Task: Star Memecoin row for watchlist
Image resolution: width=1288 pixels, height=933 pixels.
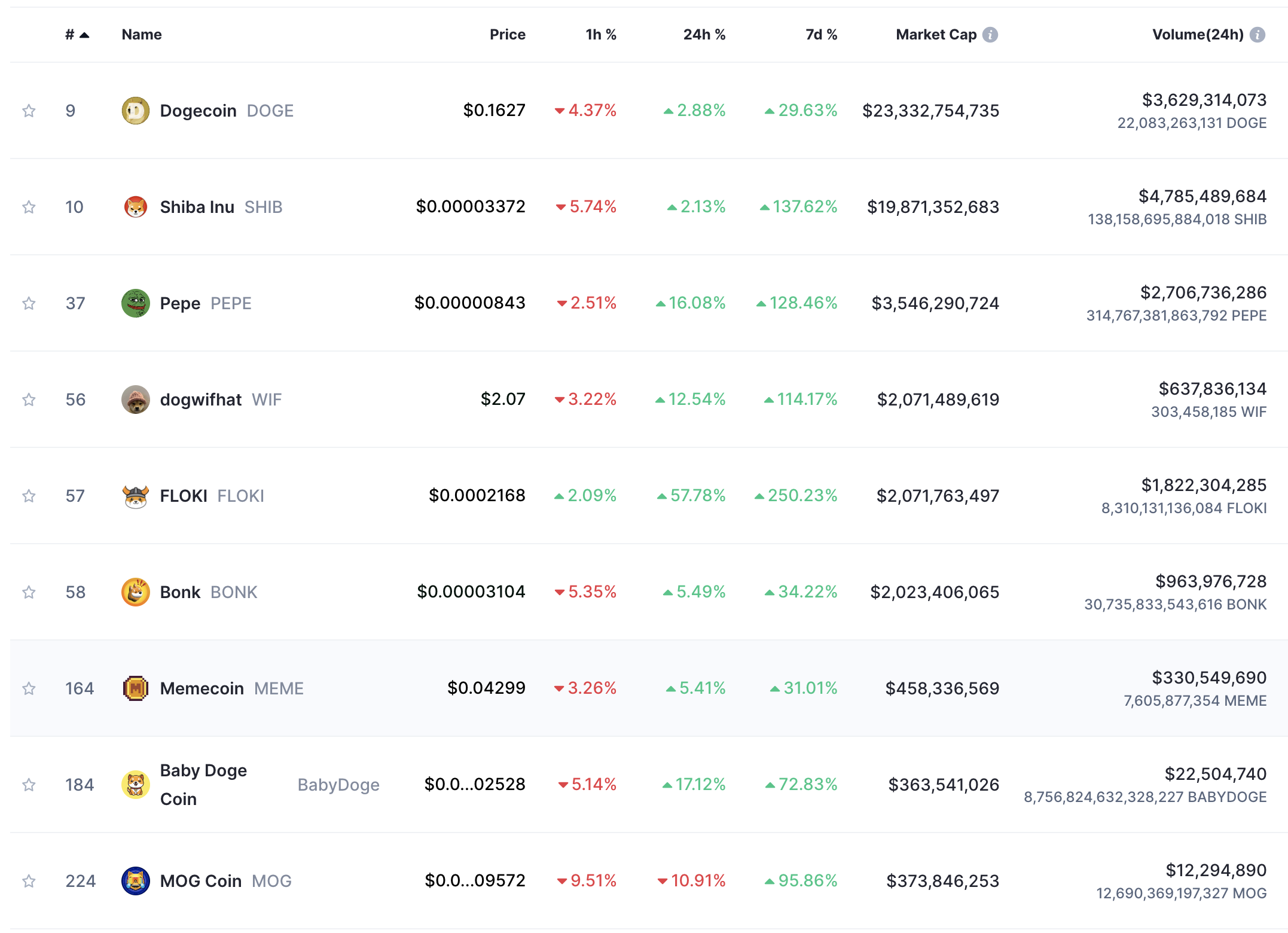Action: point(29,688)
